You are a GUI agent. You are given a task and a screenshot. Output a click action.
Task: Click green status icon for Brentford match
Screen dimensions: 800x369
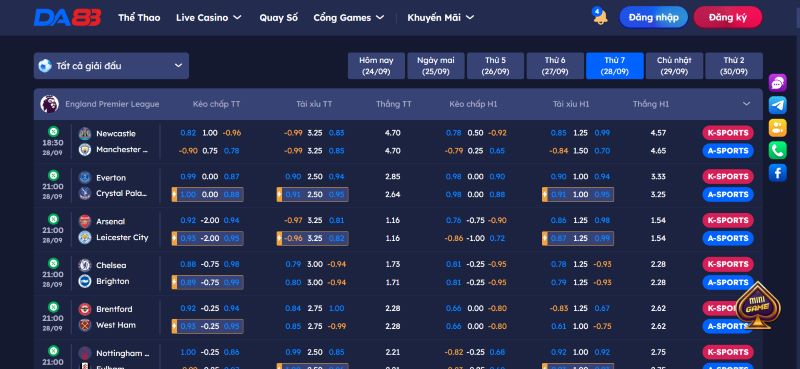53,307
